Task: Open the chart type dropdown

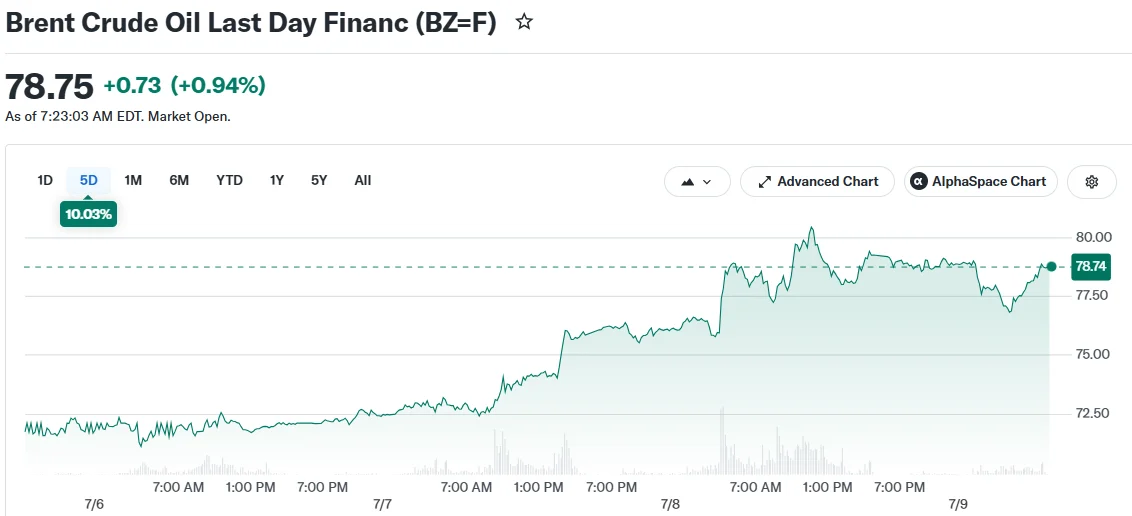Action: [x=697, y=182]
